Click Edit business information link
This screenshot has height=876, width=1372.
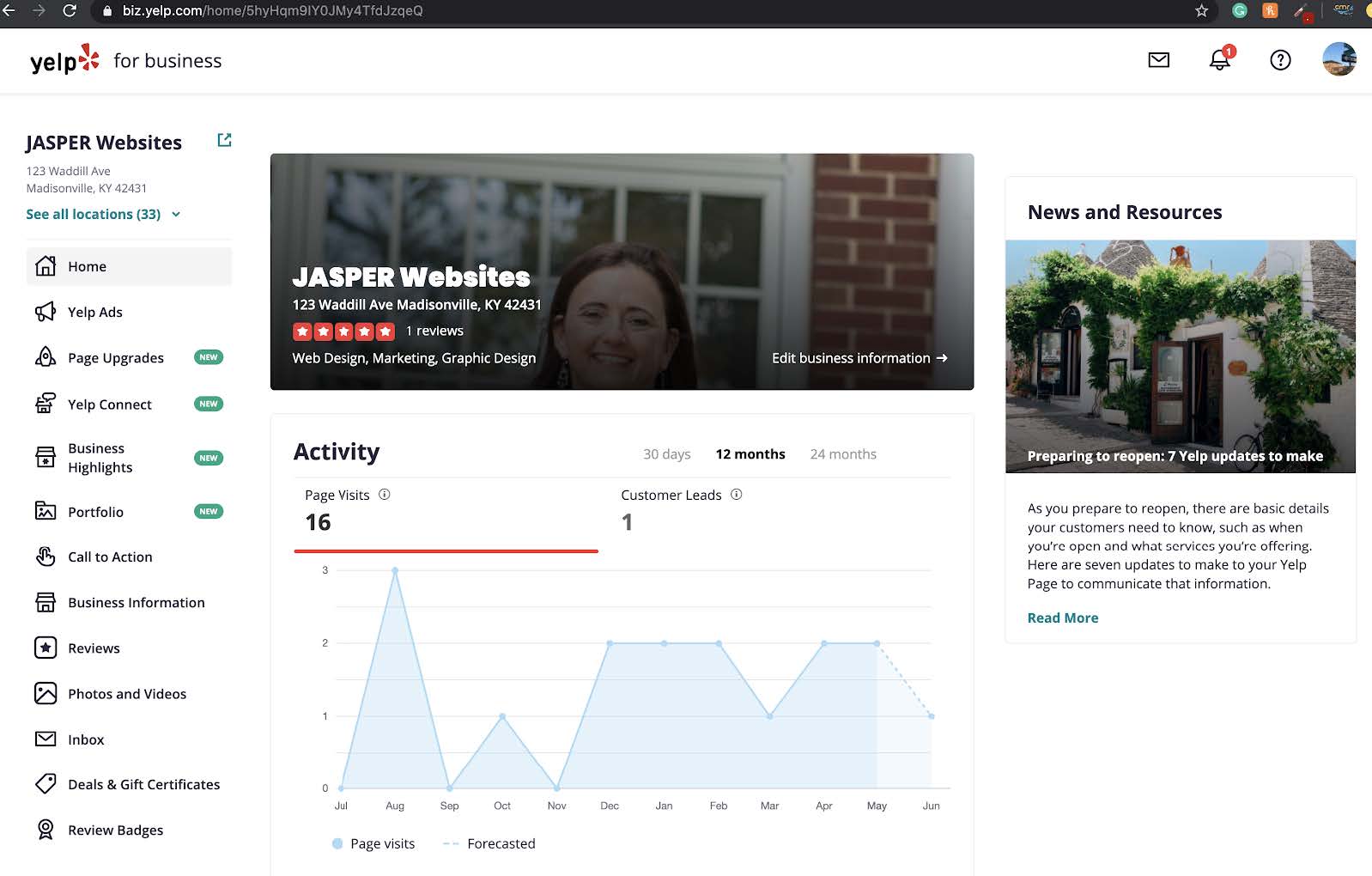pyautogui.click(x=859, y=358)
